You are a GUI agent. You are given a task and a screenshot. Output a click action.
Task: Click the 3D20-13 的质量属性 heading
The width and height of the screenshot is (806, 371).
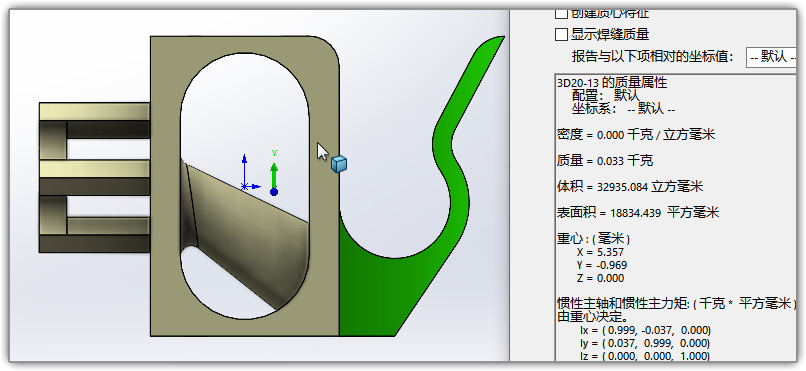612,83
